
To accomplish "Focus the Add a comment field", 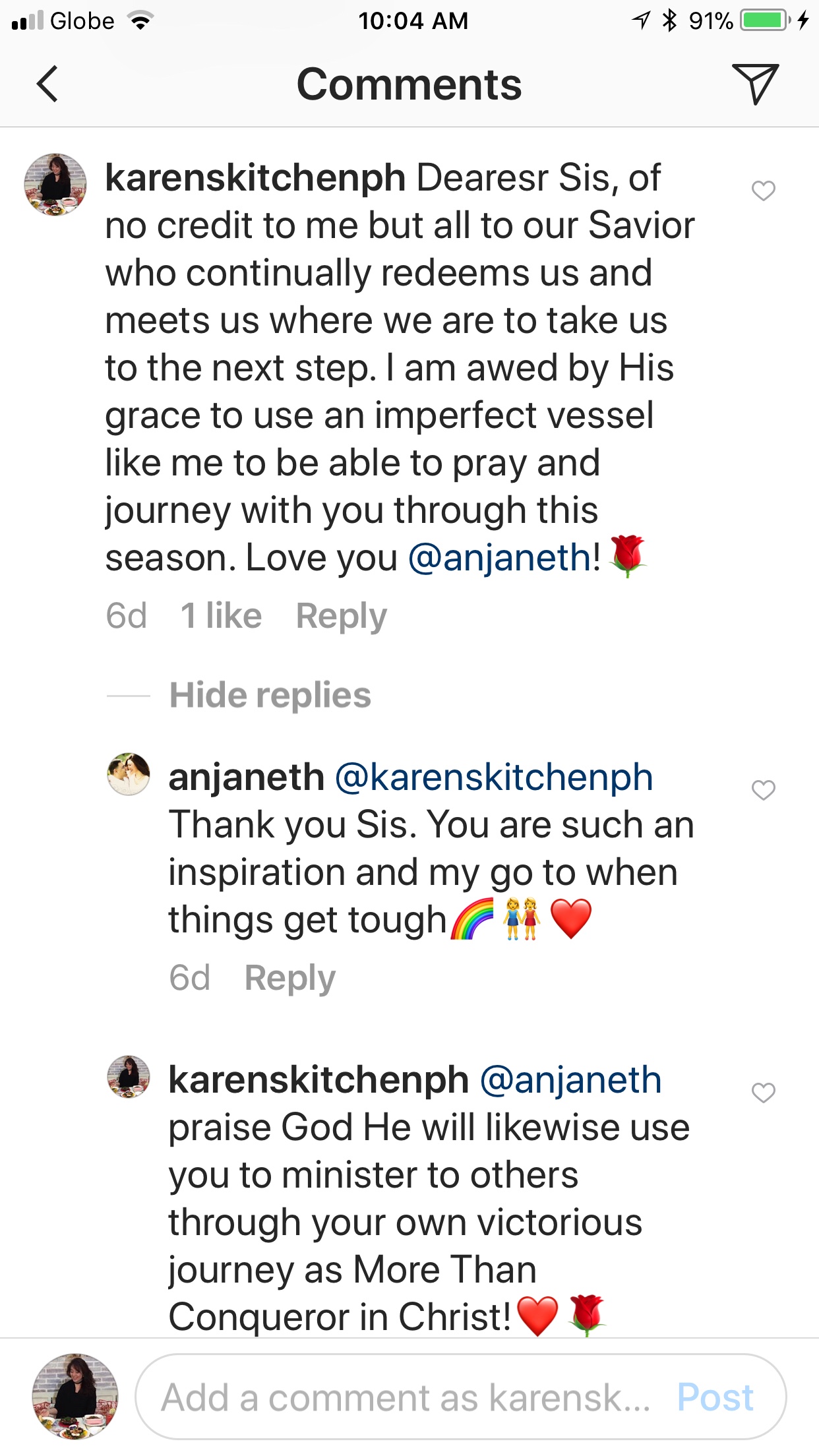I will [406, 1397].
